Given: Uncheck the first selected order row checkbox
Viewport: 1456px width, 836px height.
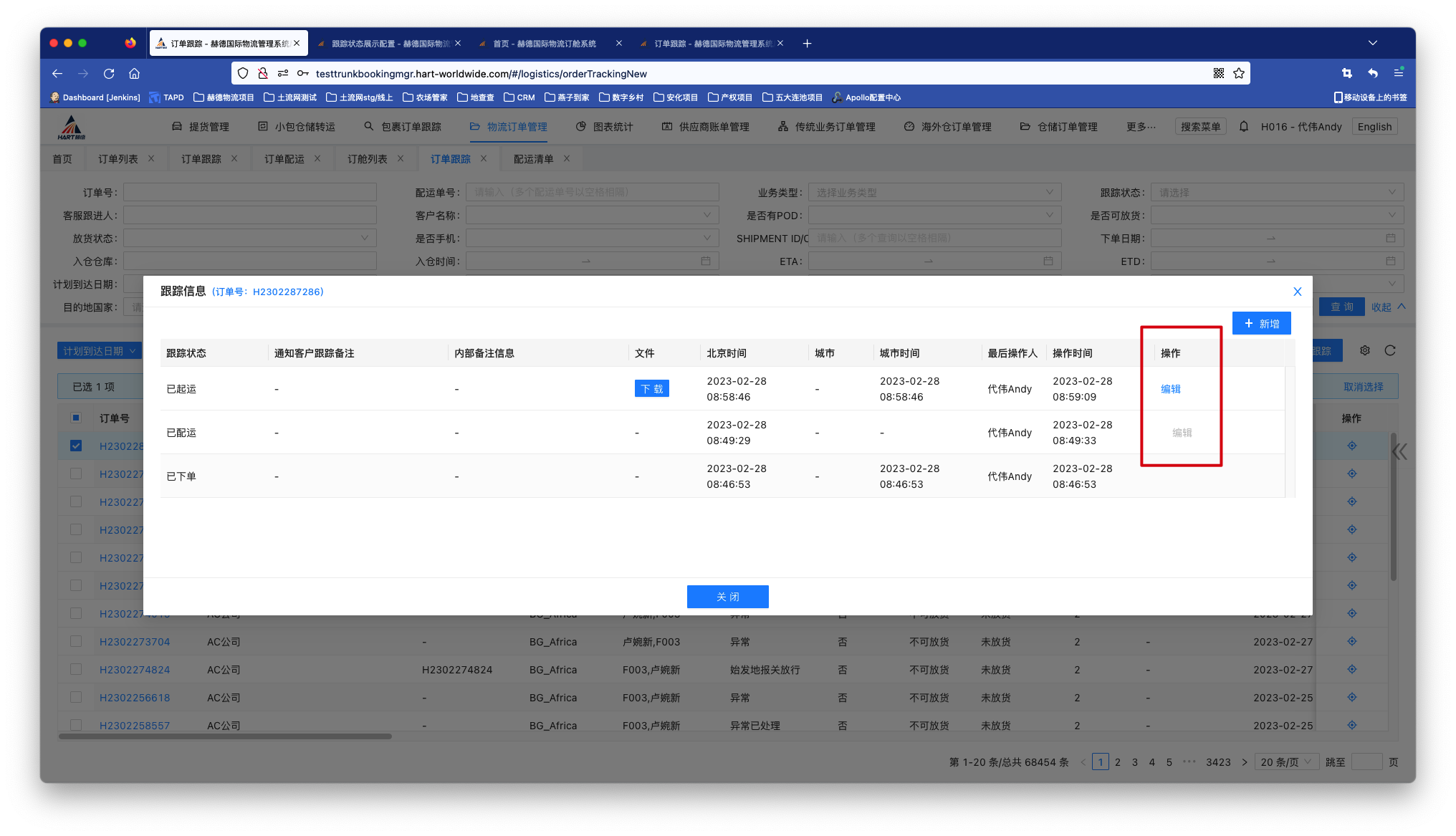Looking at the screenshot, I should [x=76, y=446].
